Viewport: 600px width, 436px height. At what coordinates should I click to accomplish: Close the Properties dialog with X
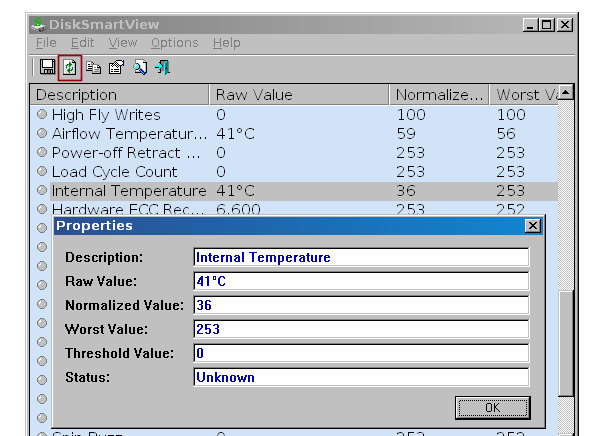(533, 226)
